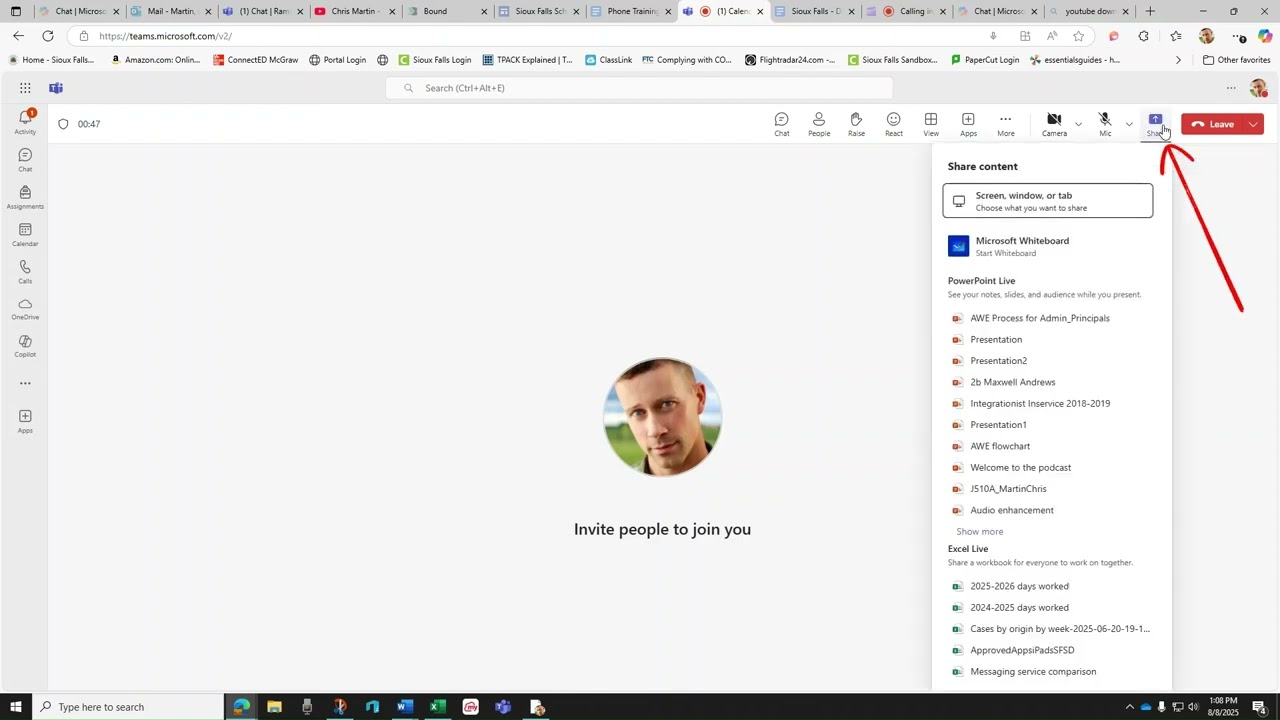Expand more bookmarks chevron
Screen dimensions: 1280x720
click(x=1178, y=60)
